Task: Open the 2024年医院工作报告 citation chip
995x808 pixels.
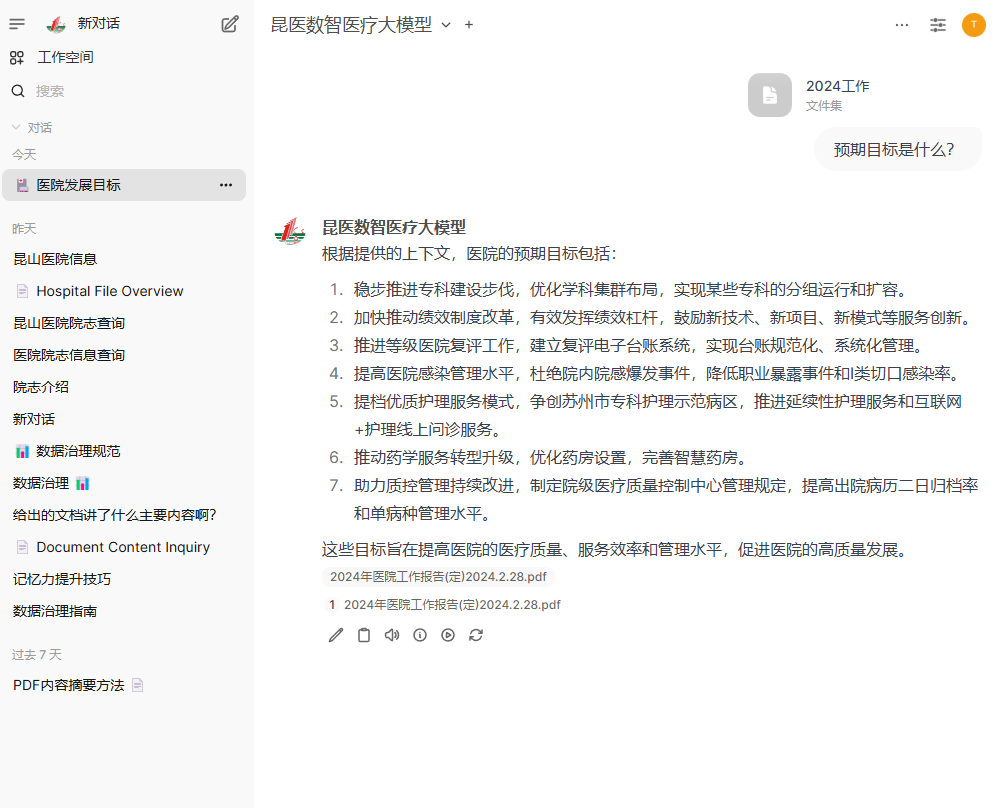Action: point(438,577)
